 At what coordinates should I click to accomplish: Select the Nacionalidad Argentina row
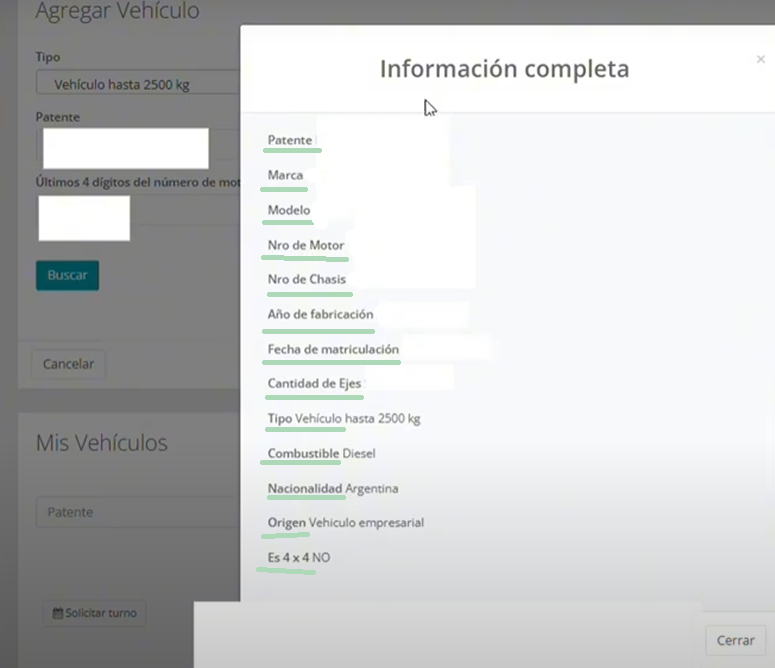(332, 488)
